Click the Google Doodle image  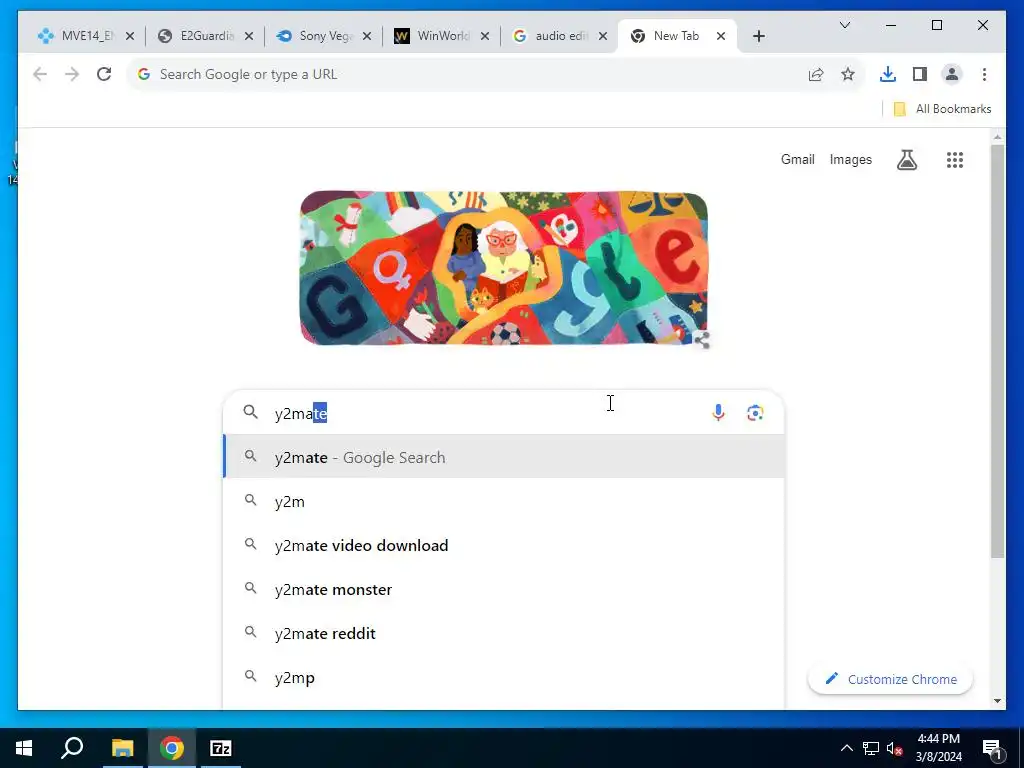[504, 268]
